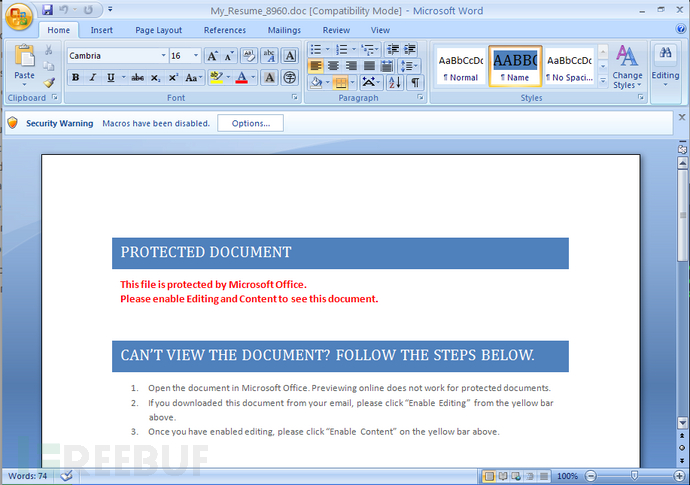
Task: Toggle Strikethrough formatting
Action: click(x=137, y=78)
